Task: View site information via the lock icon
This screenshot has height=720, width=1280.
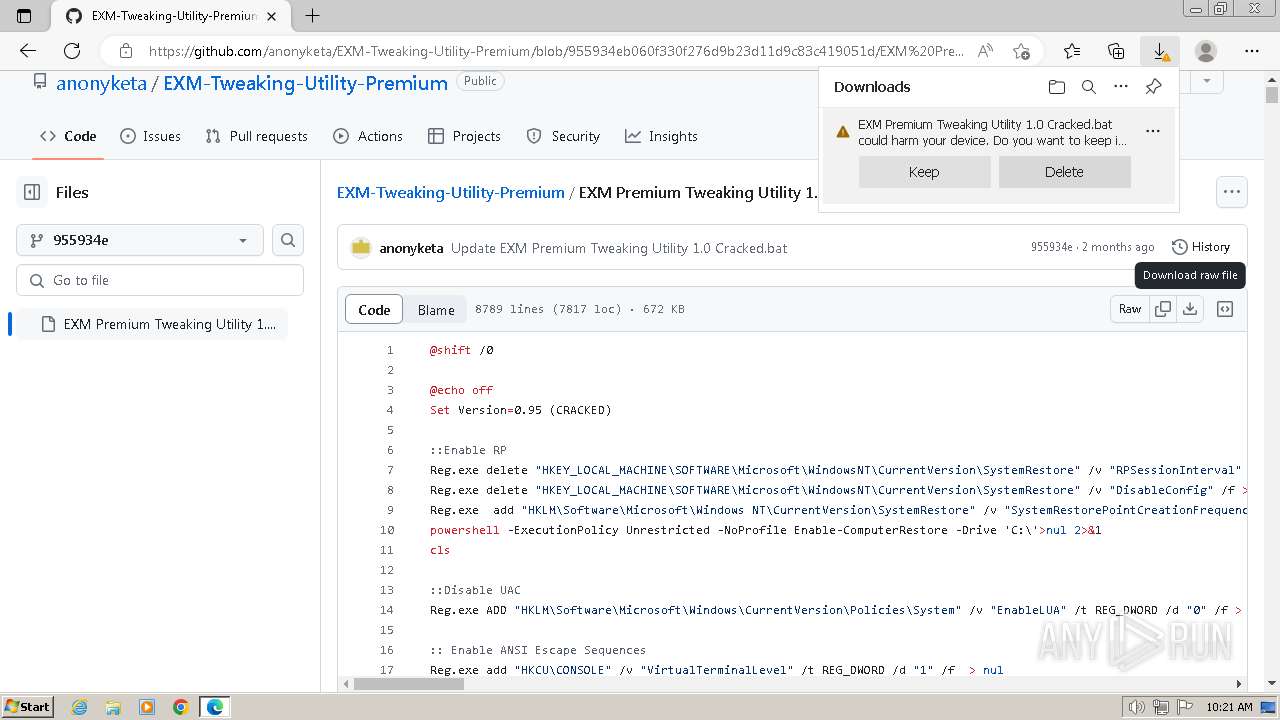Action: 125,51
